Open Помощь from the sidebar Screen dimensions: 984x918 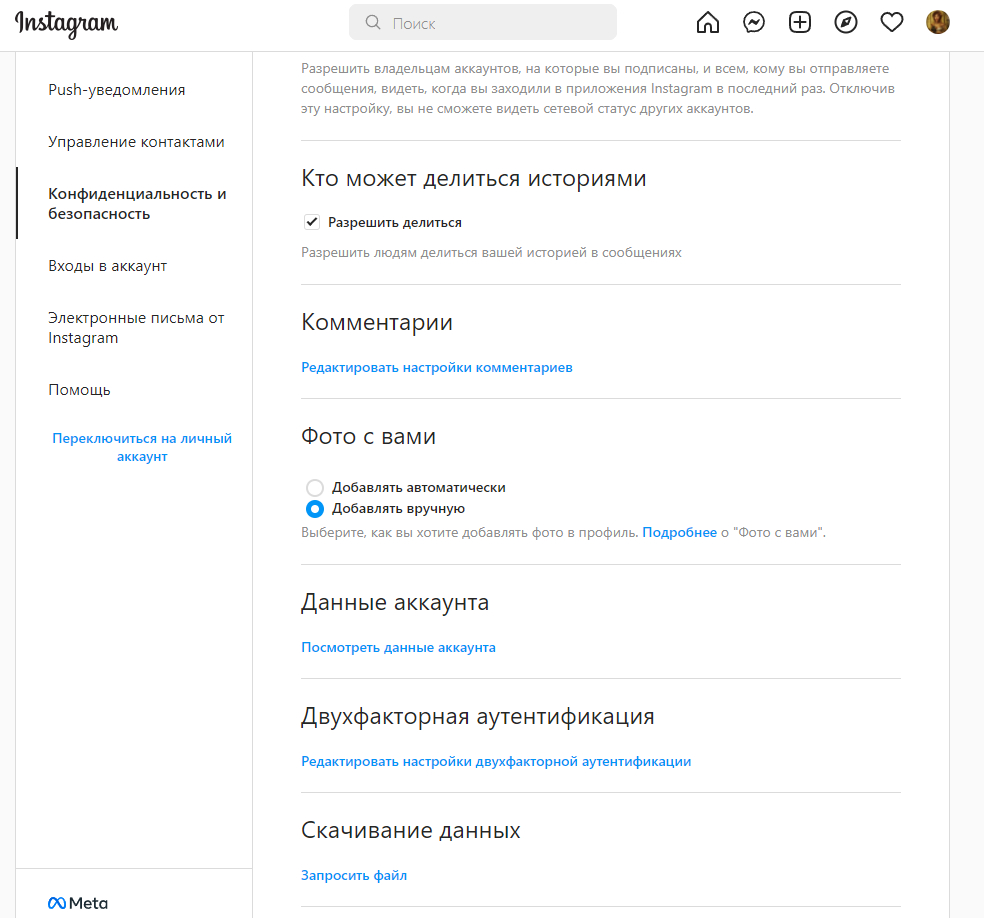pos(79,389)
